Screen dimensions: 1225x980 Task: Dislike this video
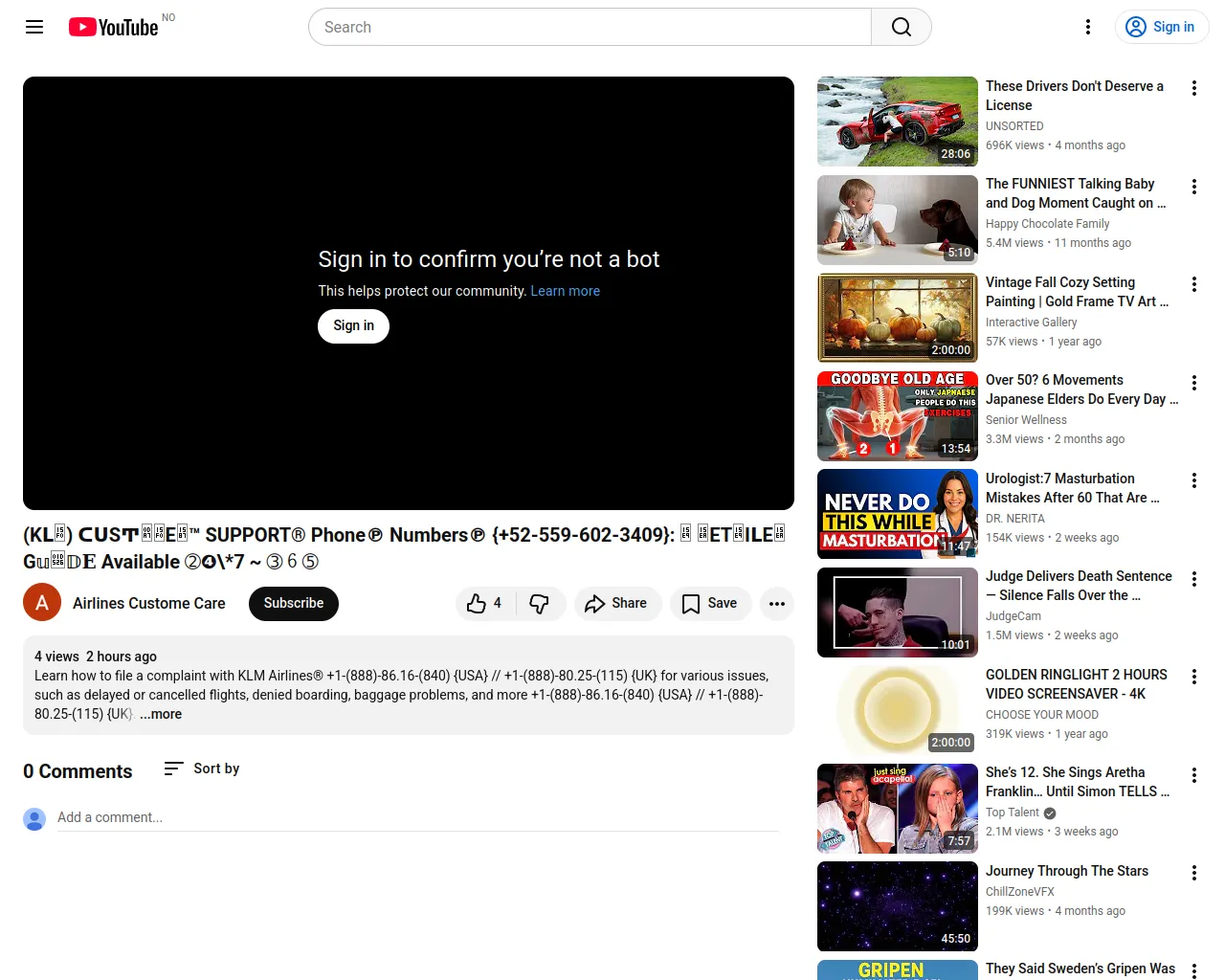(540, 604)
